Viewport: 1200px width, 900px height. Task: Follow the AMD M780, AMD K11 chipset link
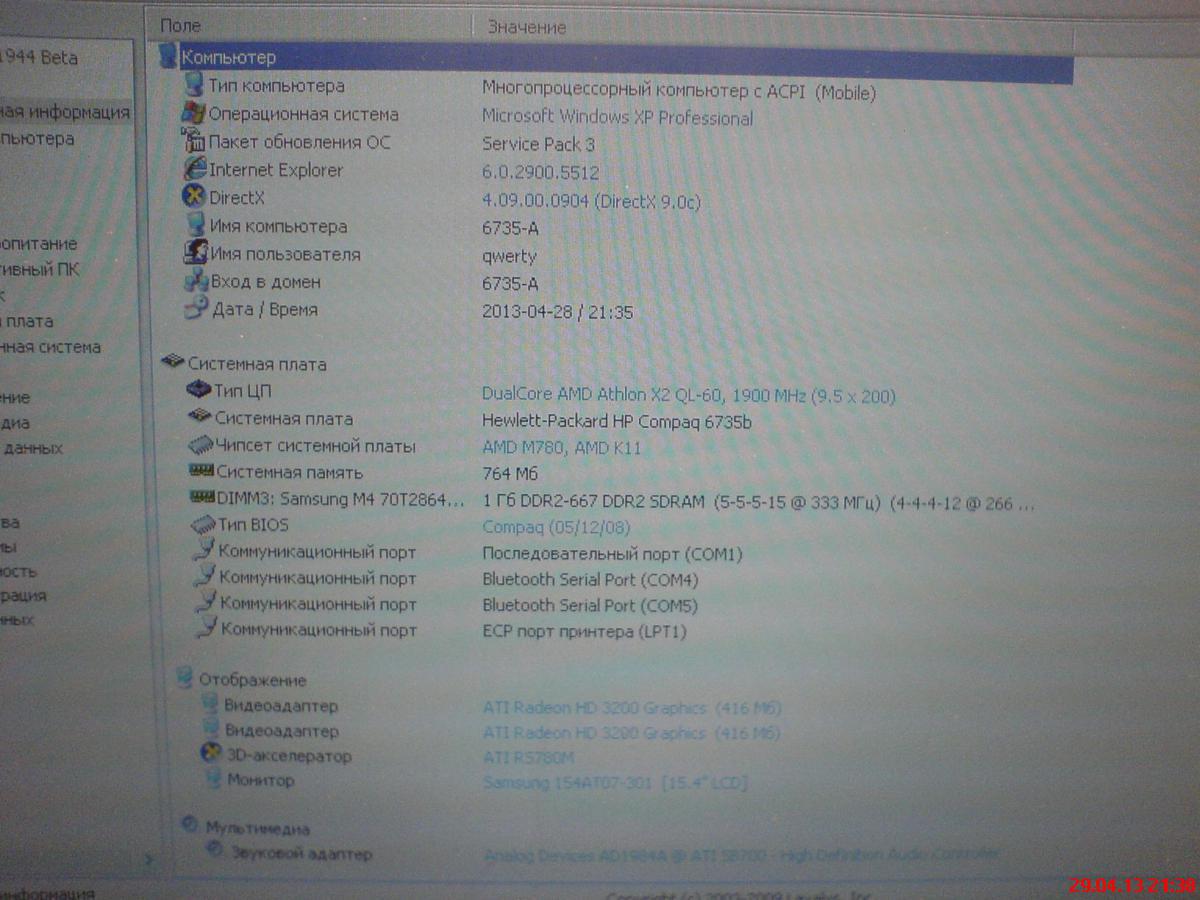pyautogui.click(x=561, y=448)
